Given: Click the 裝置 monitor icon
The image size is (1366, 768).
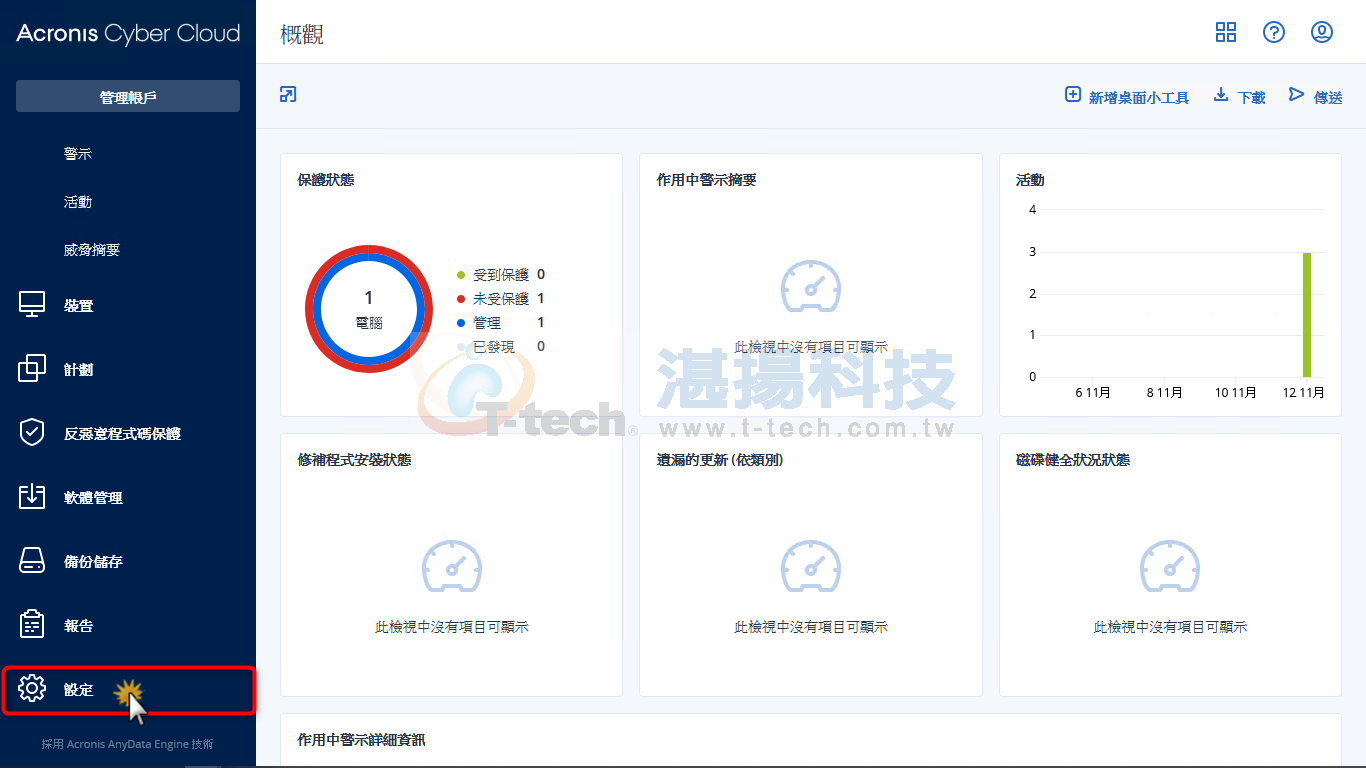Looking at the screenshot, I should [x=32, y=305].
